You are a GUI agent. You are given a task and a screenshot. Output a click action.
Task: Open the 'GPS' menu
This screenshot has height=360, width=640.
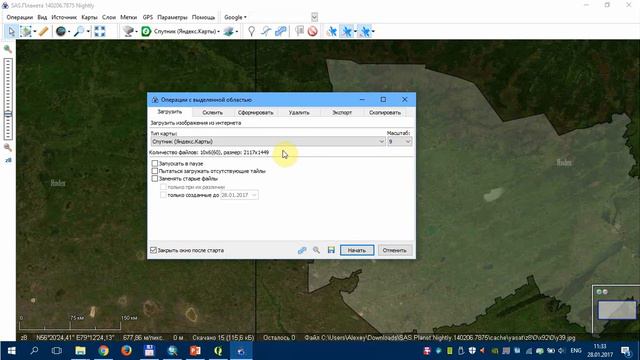[147, 17]
